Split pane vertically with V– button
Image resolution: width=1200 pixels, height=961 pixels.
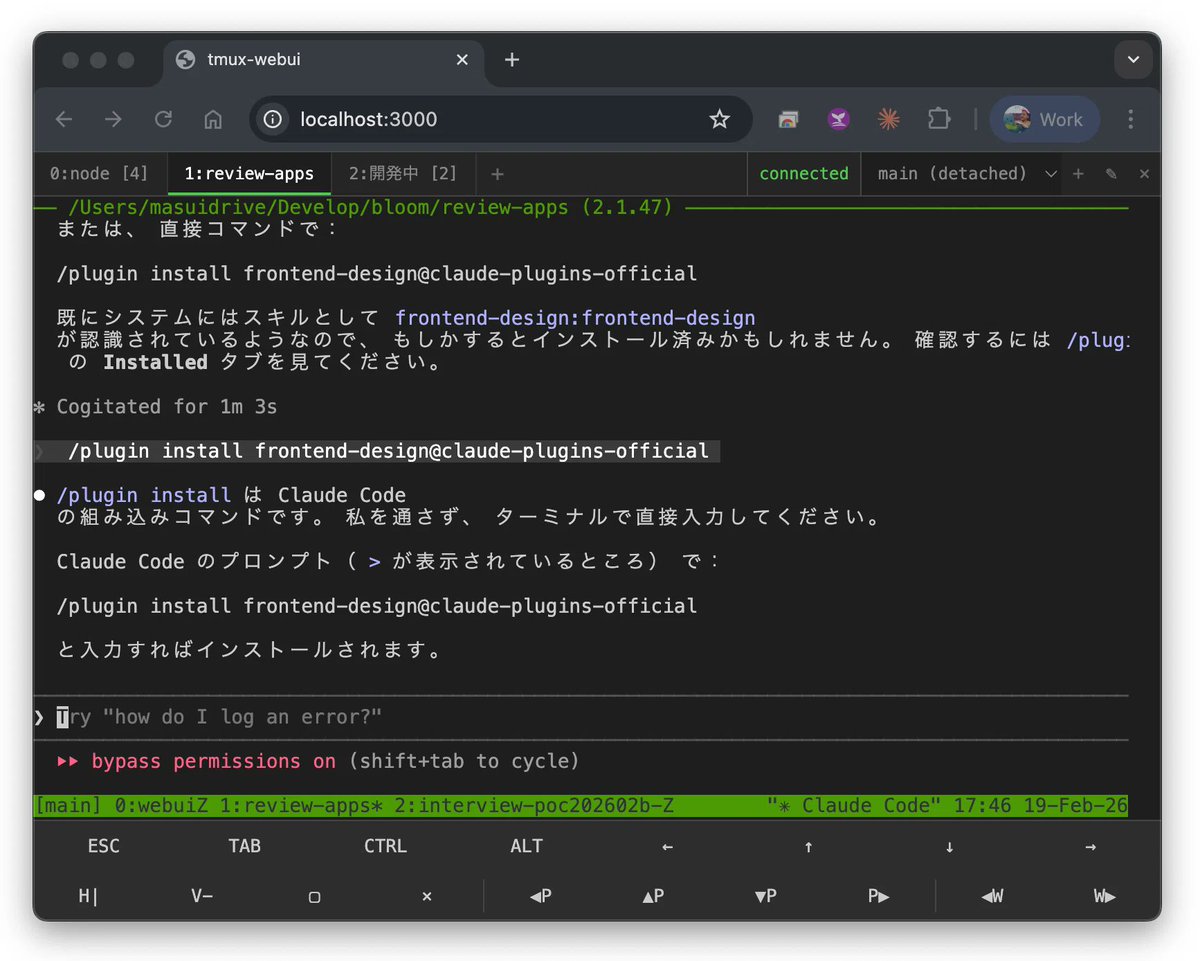pos(202,896)
